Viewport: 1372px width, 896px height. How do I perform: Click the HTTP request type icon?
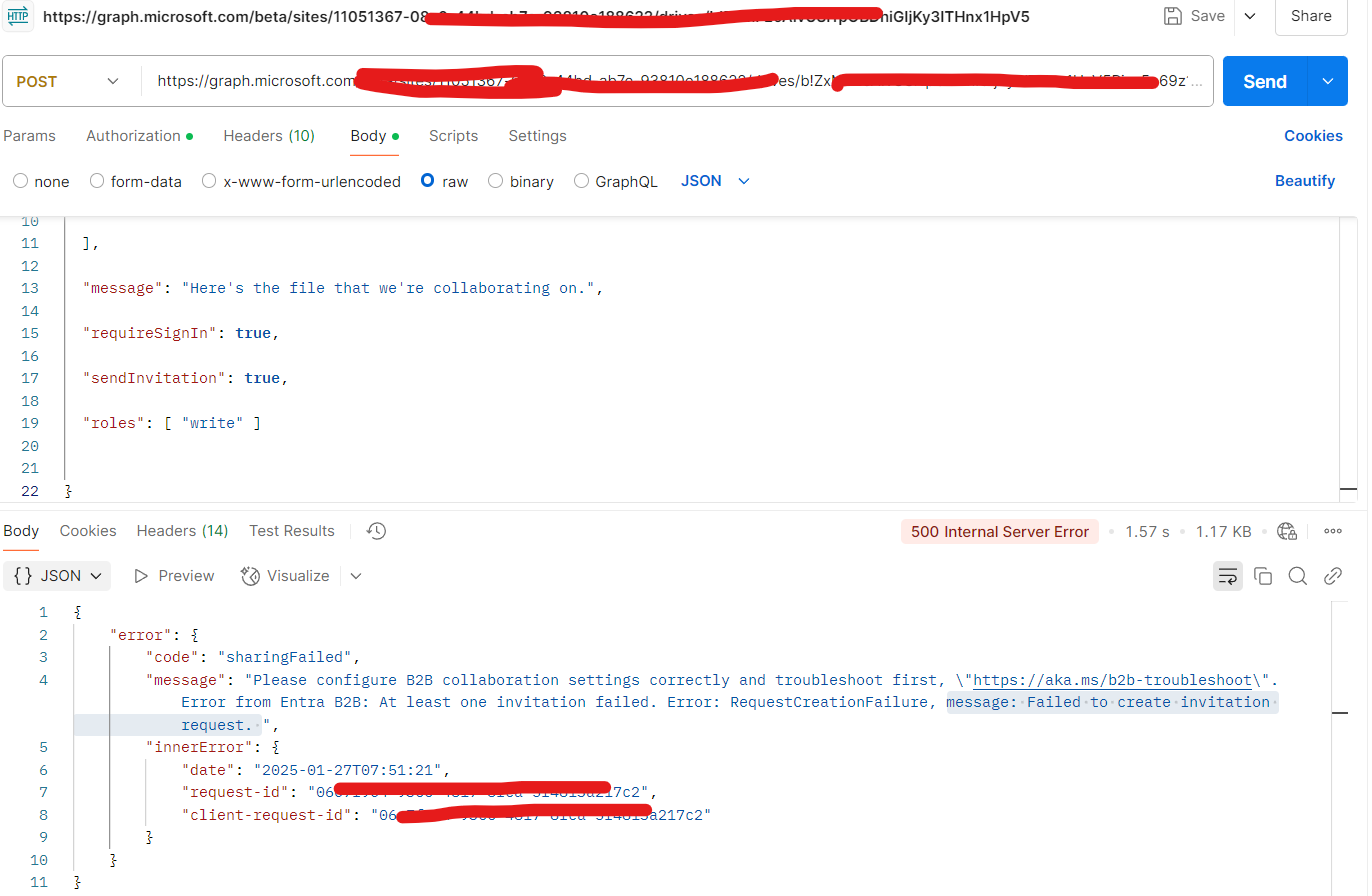(18, 16)
